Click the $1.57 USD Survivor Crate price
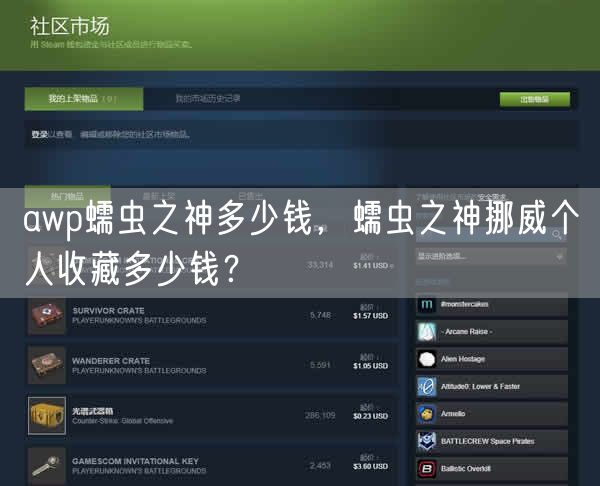600x486 pixels. pos(370,316)
